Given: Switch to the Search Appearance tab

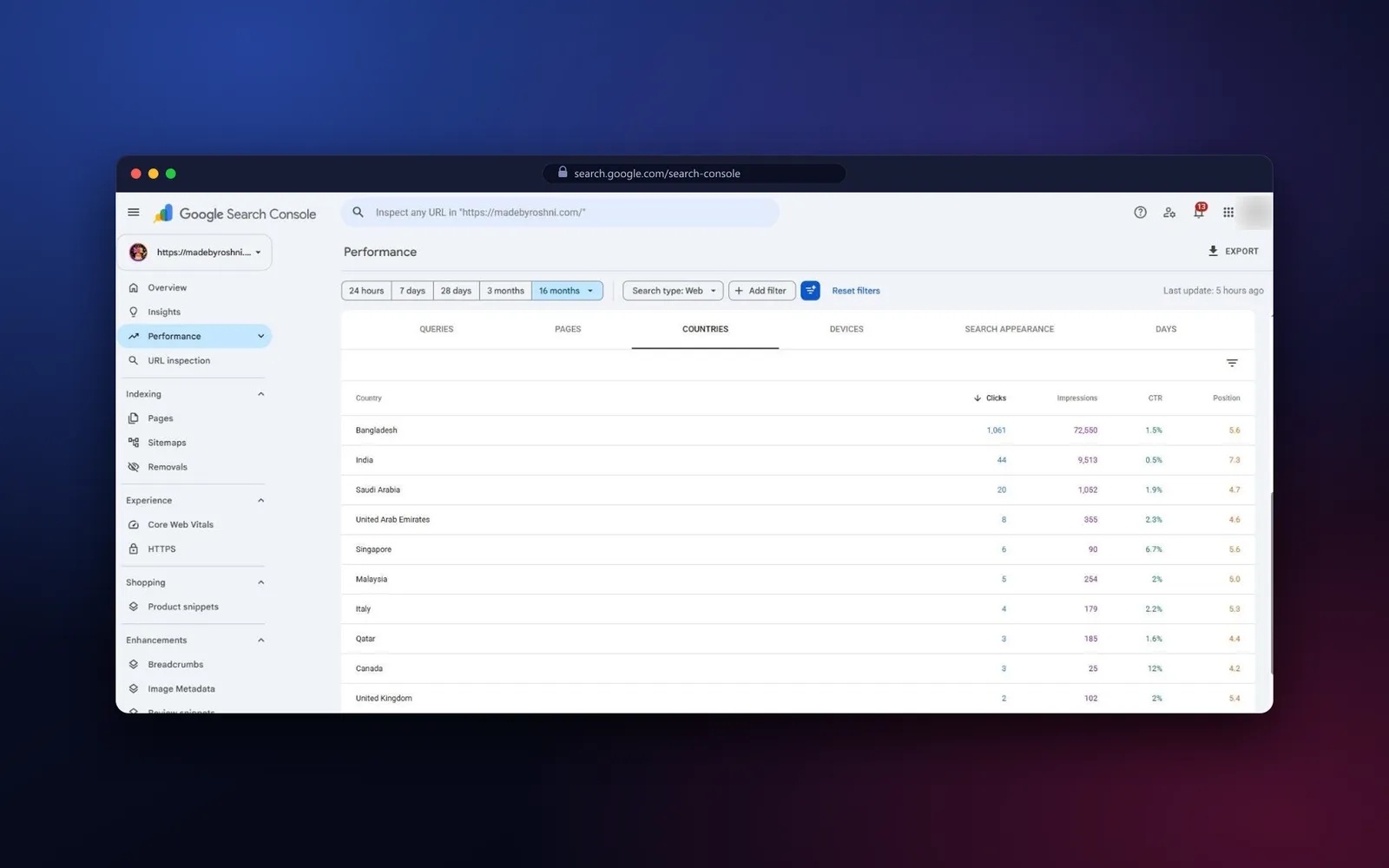Looking at the screenshot, I should (x=1010, y=329).
